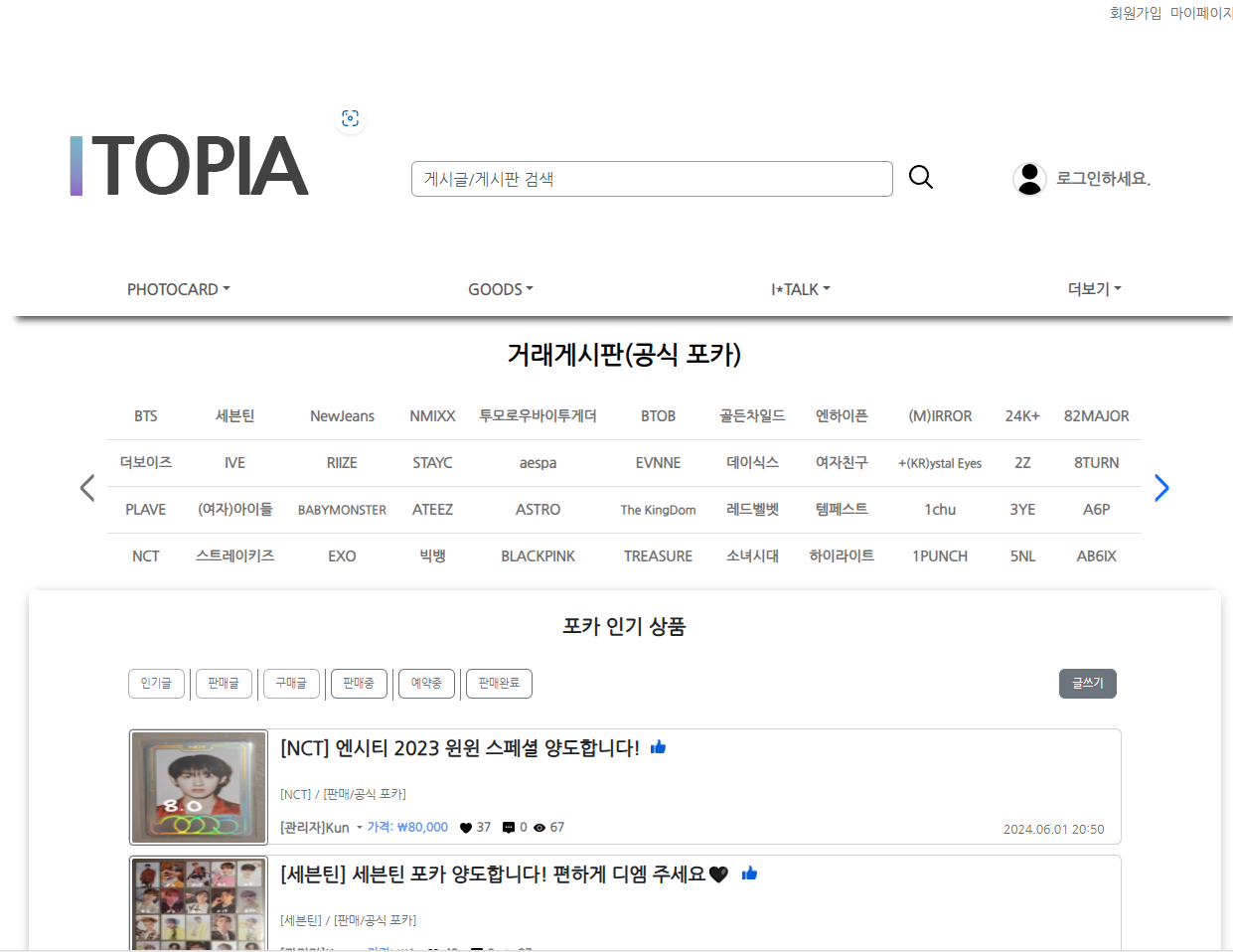Select (여자)아이들 in artist list
Viewport: 1233px width, 952px height.
[x=234, y=510]
